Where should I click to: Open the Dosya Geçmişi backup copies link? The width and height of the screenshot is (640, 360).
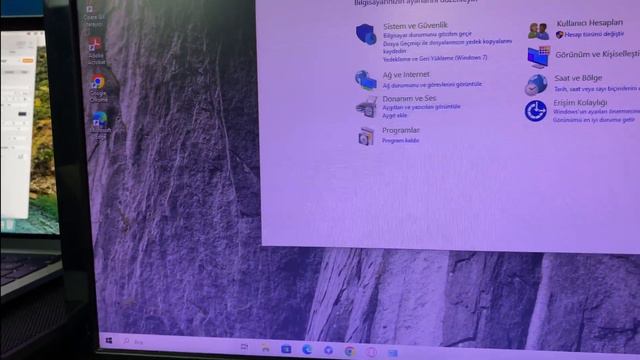pyautogui.click(x=447, y=46)
